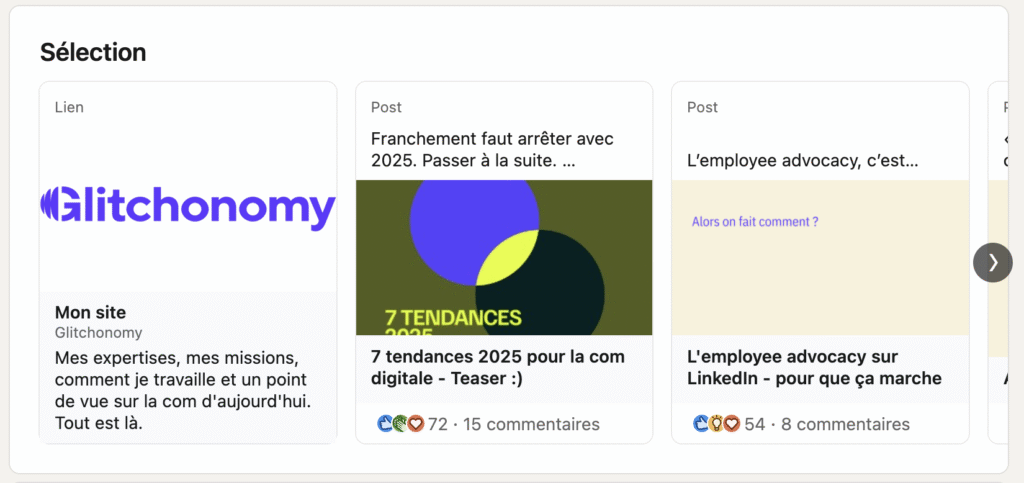
Task: Open '15 commentaires' on the 7 tendances post
Action: pos(531,424)
